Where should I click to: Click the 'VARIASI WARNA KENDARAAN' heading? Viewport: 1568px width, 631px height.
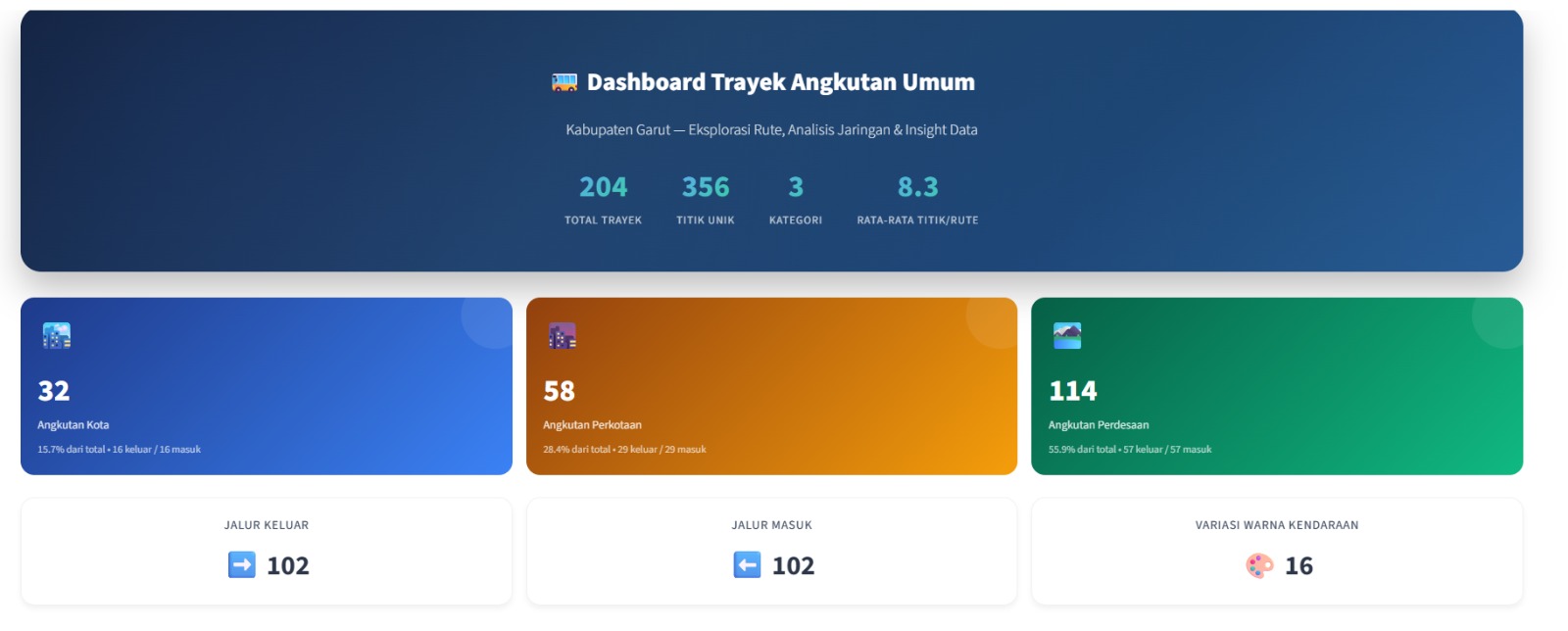[1277, 525]
